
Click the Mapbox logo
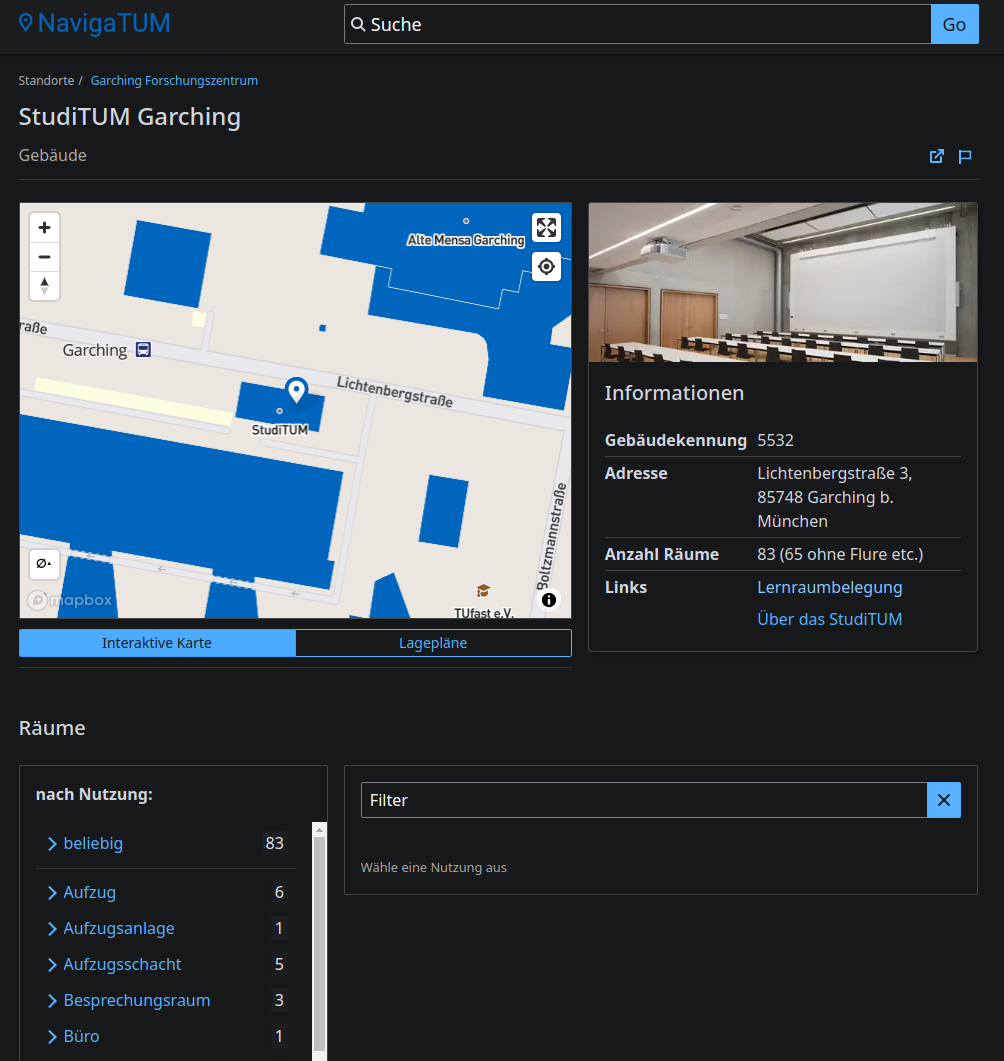[70, 600]
